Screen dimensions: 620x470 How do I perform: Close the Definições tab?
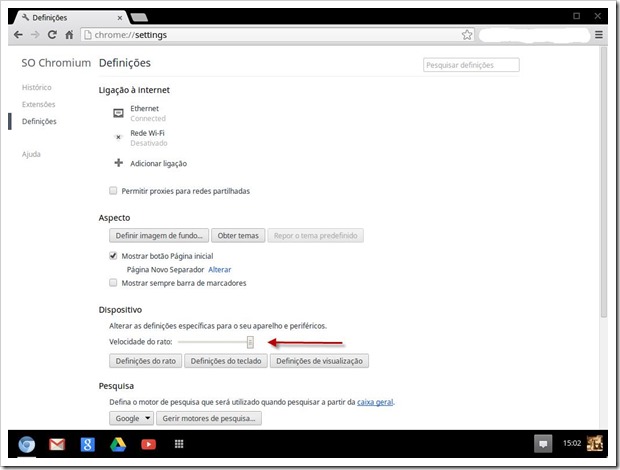(120, 18)
